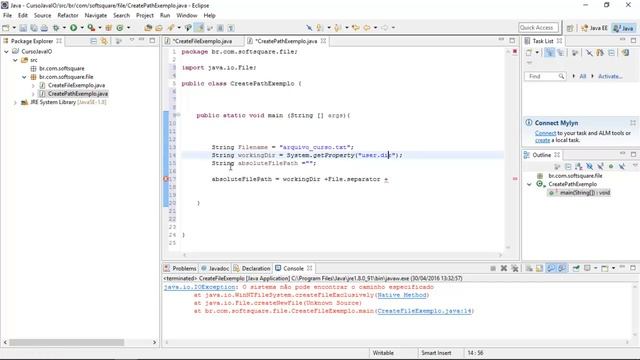
Task: Collapse the src folder node
Action: point(15,60)
